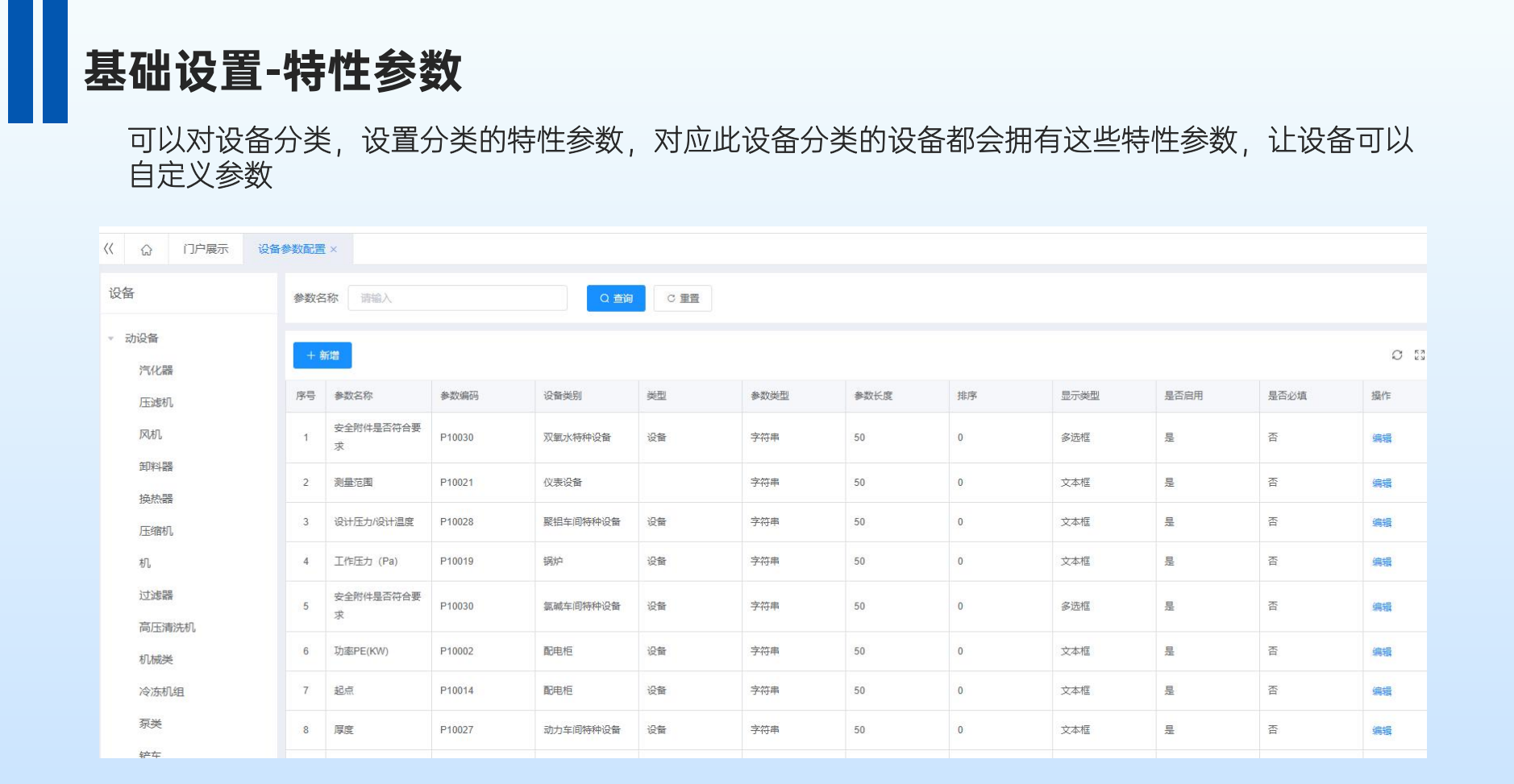Edit the row for 功率PE(KW)
Image resolution: width=1514 pixels, height=784 pixels.
coord(1382,652)
